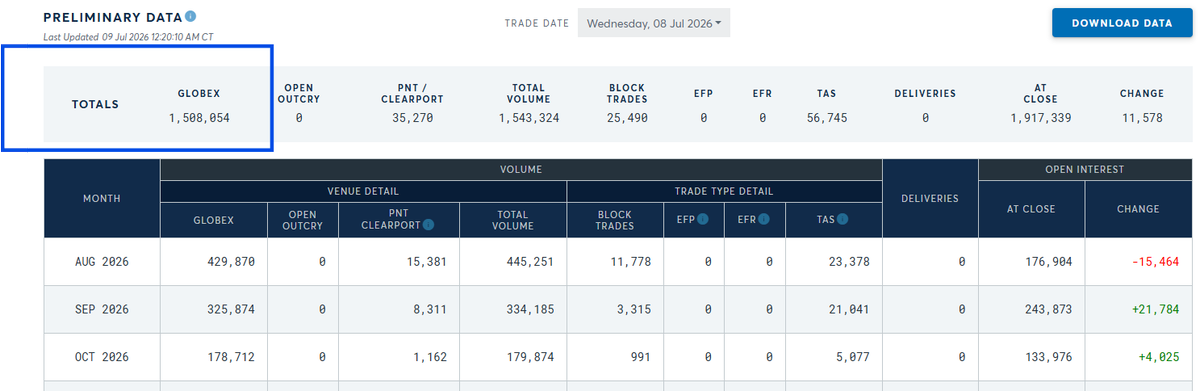
Task: Click the EFR column info icon
Action: pyautogui.click(x=765, y=218)
